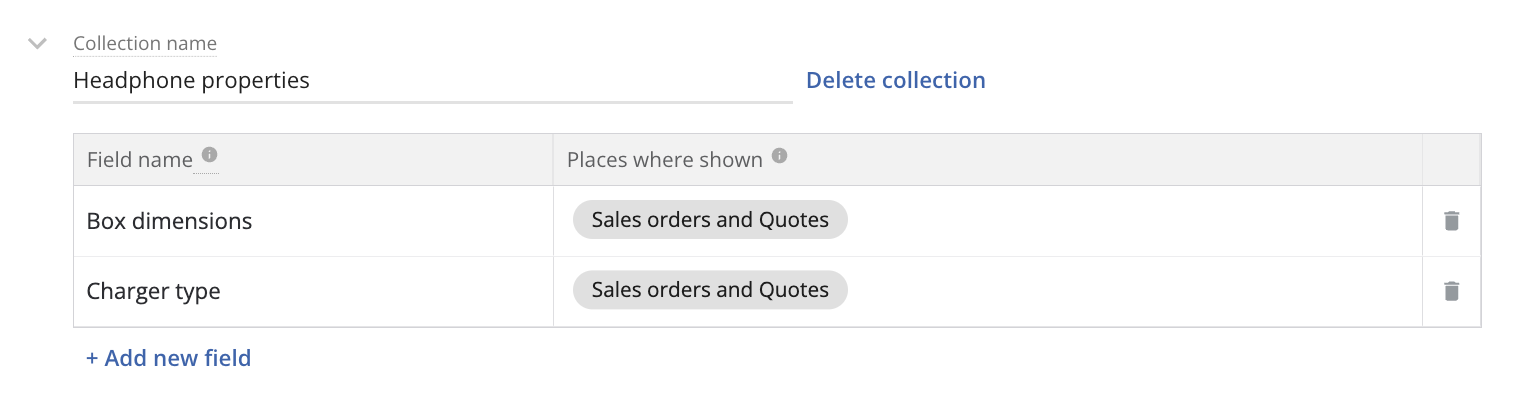Click the Collection name label

145,44
